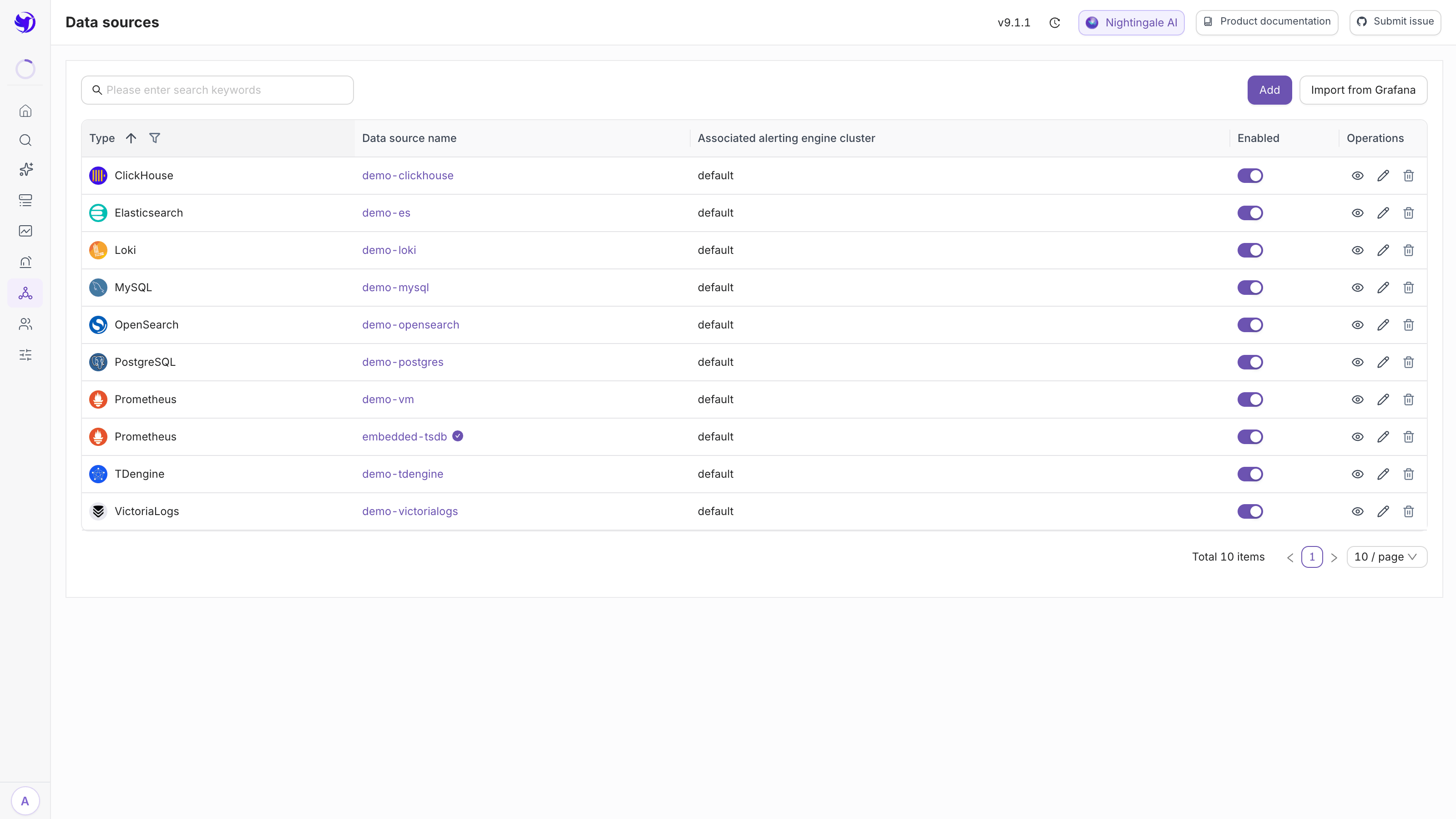1456x819 pixels.
Task: Go to the previous page arrow
Action: tap(1290, 557)
